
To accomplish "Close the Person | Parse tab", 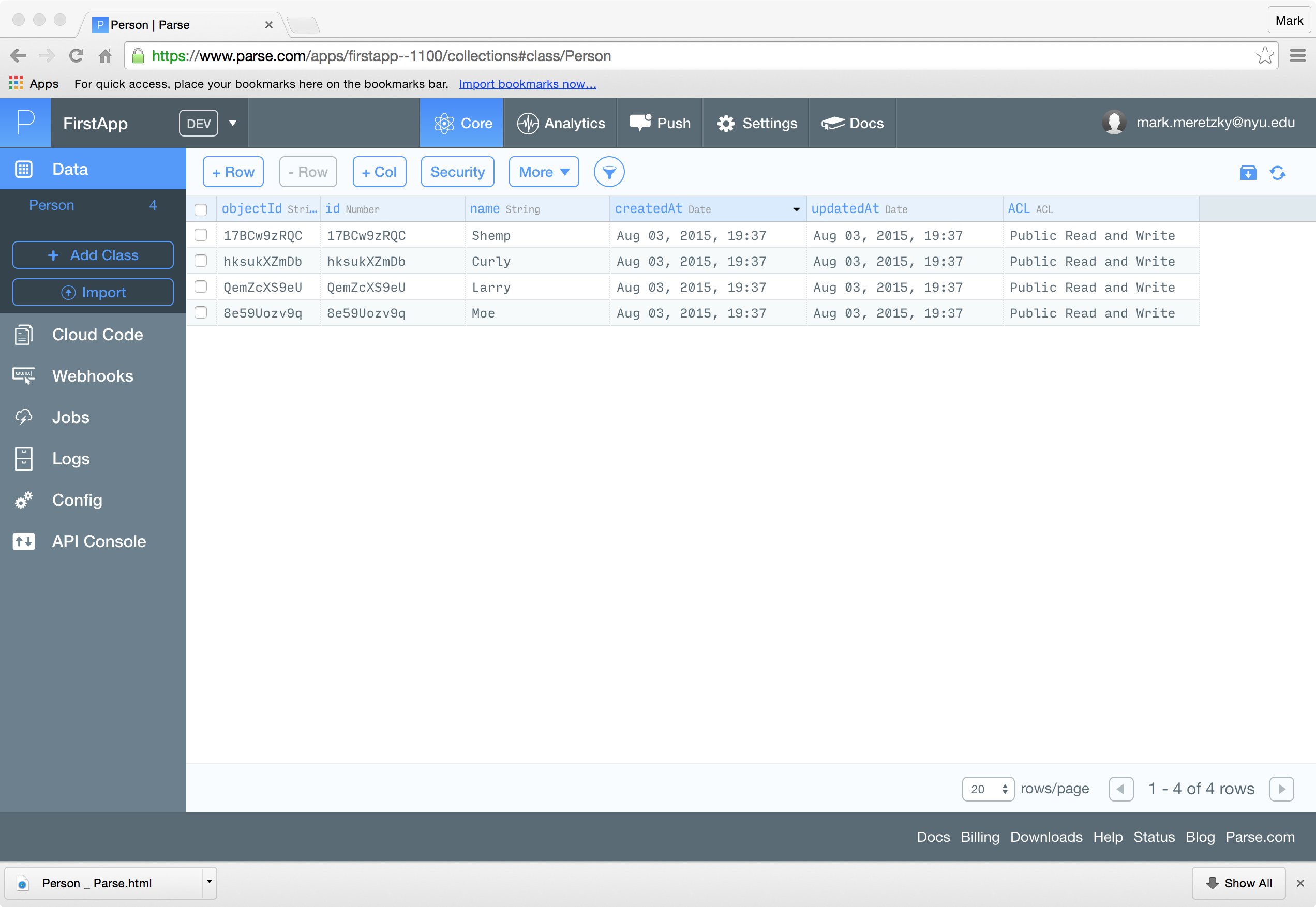I will [269, 25].
